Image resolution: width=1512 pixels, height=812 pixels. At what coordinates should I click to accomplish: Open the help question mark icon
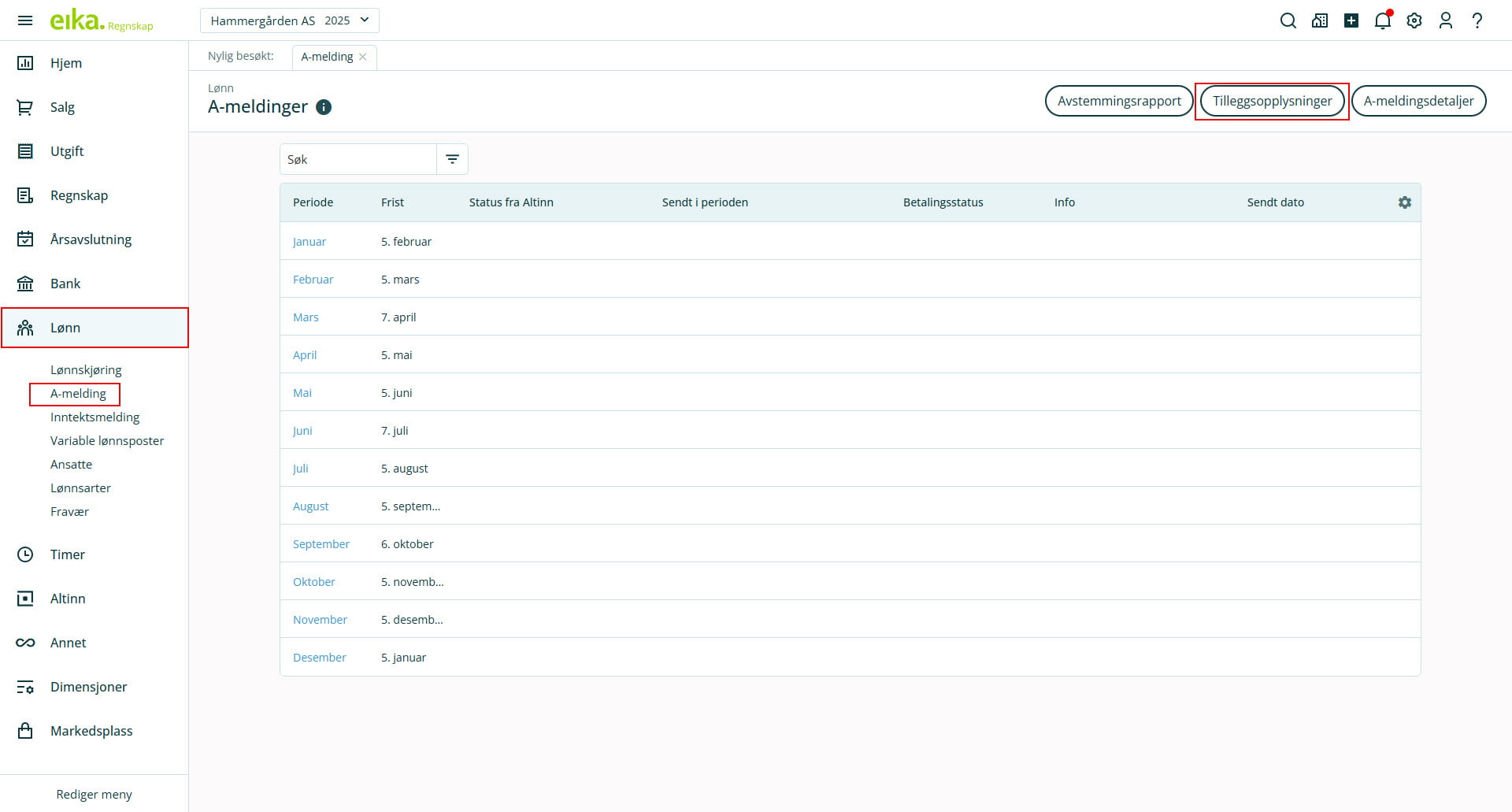[1477, 21]
